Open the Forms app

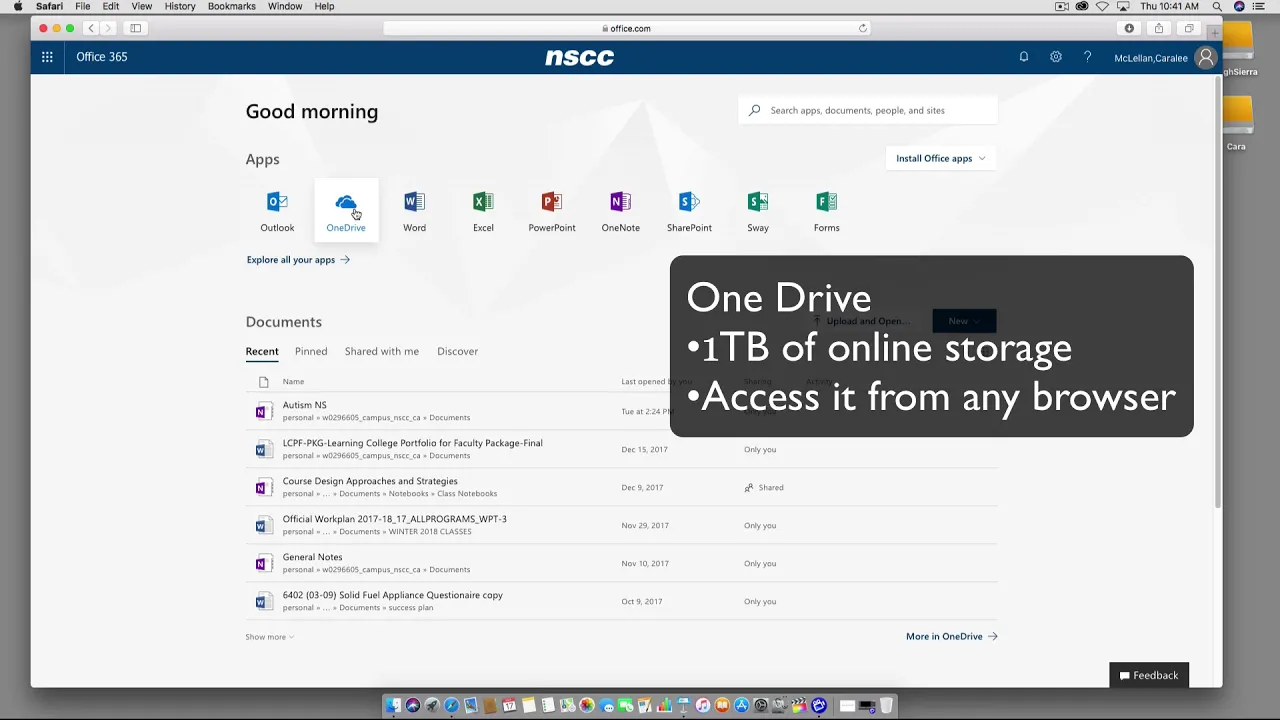click(826, 211)
